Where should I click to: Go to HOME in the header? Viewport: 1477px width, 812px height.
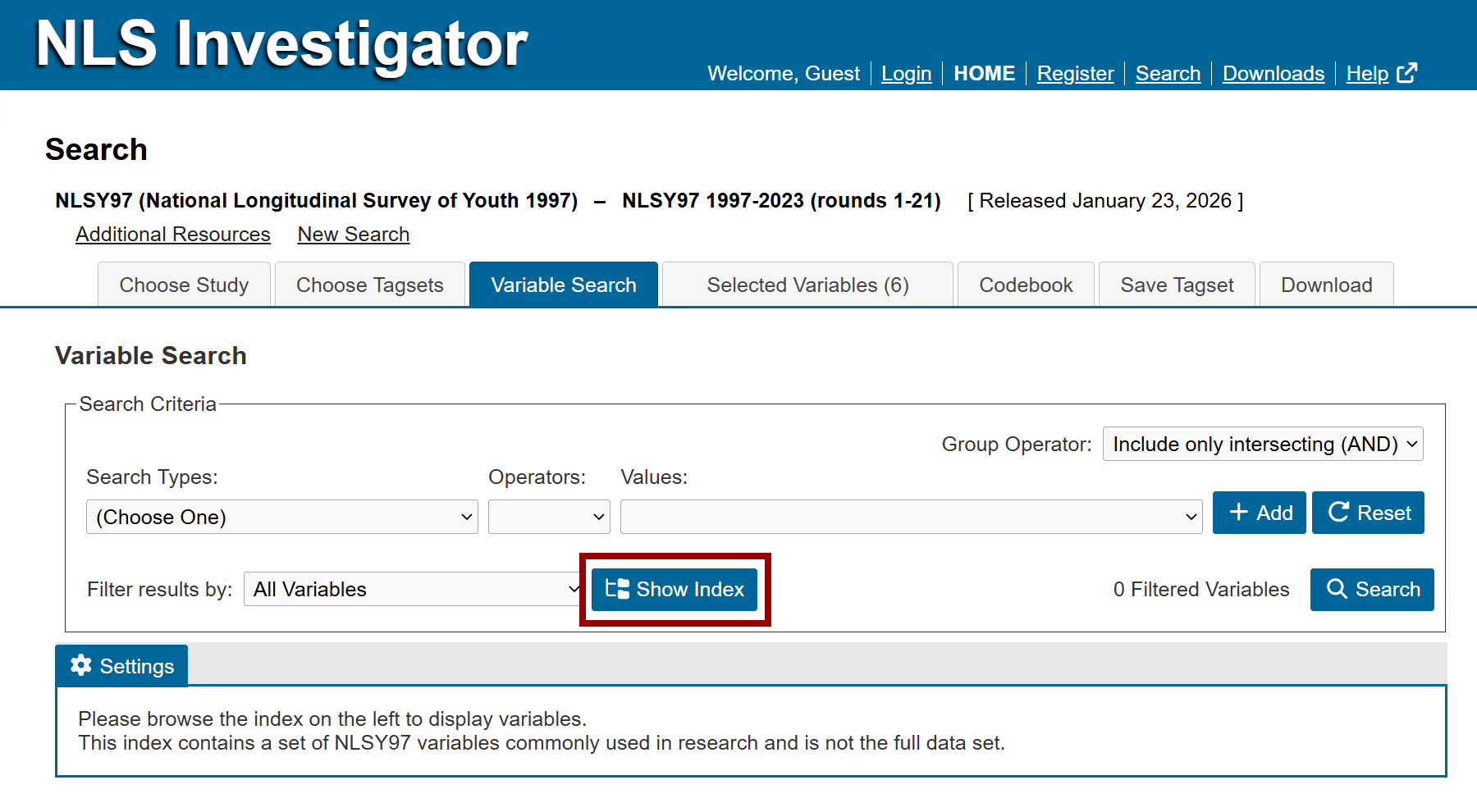[x=985, y=74]
